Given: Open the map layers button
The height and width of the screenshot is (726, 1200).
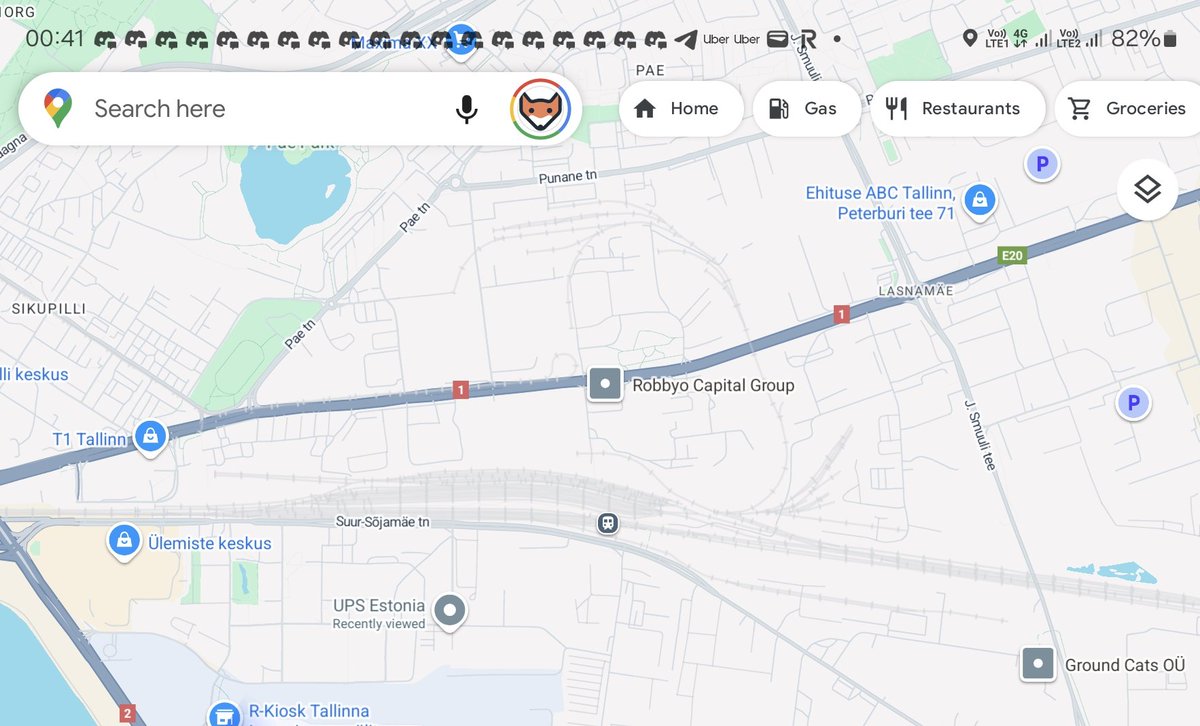Looking at the screenshot, I should pyautogui.click(x=1147, y=189).
